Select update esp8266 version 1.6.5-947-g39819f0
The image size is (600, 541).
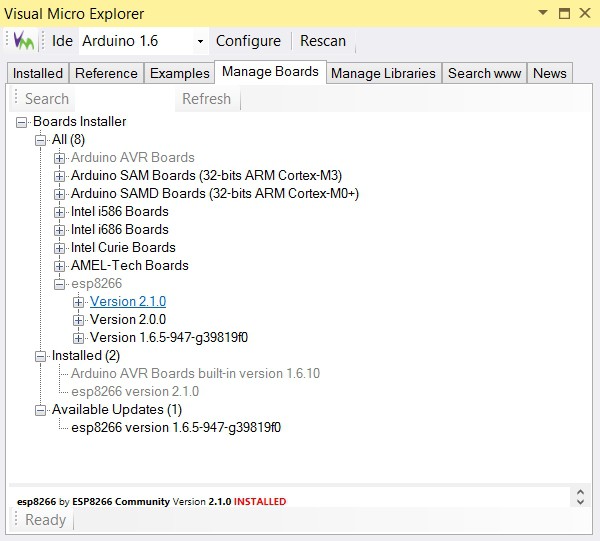176,427
